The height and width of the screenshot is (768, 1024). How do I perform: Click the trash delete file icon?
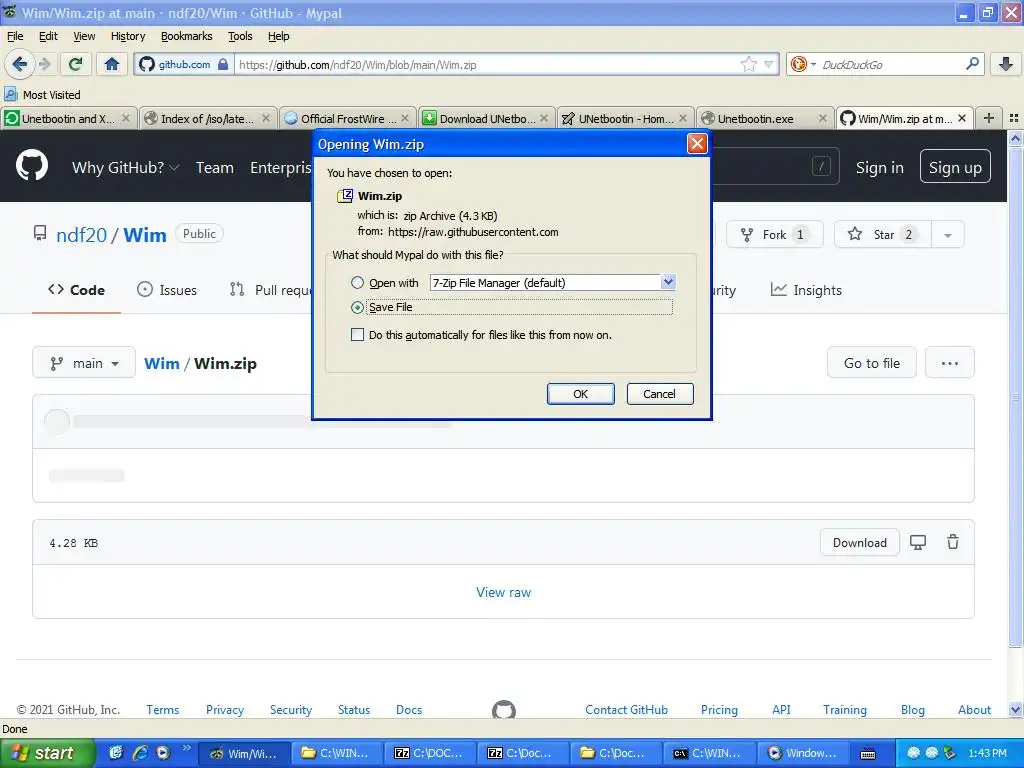pos(953,542)
